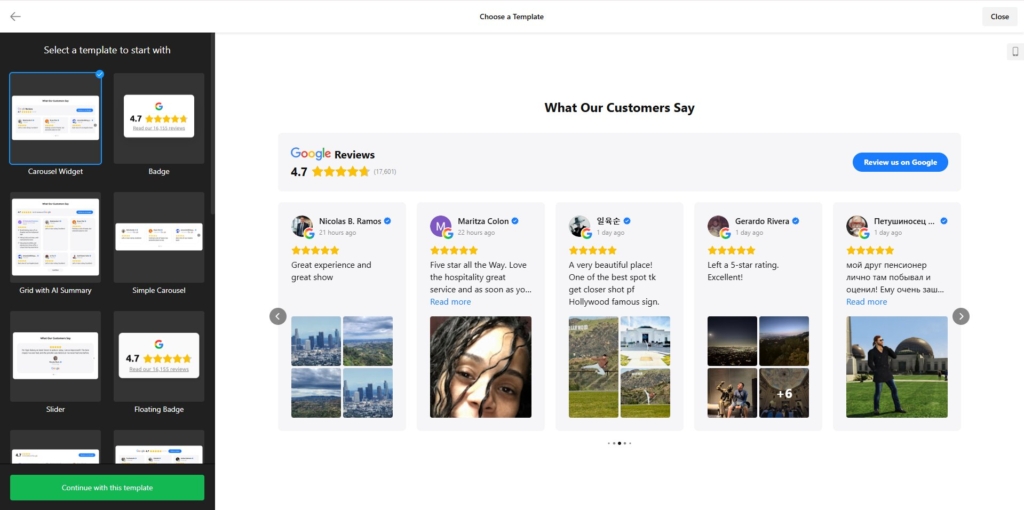Click Floating Badge label text
Viewport: 1024px width, 510px height.
[x=159, y=409]
